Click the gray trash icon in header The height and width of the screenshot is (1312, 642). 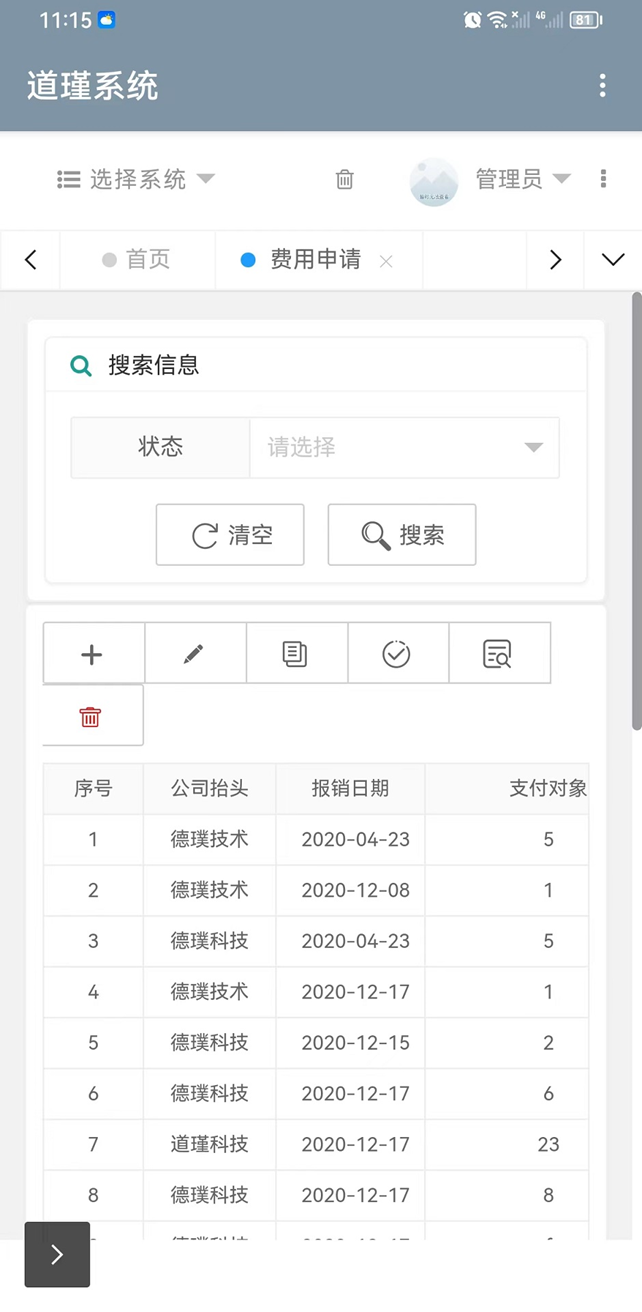pyautogui.click(x=344, y=180)
